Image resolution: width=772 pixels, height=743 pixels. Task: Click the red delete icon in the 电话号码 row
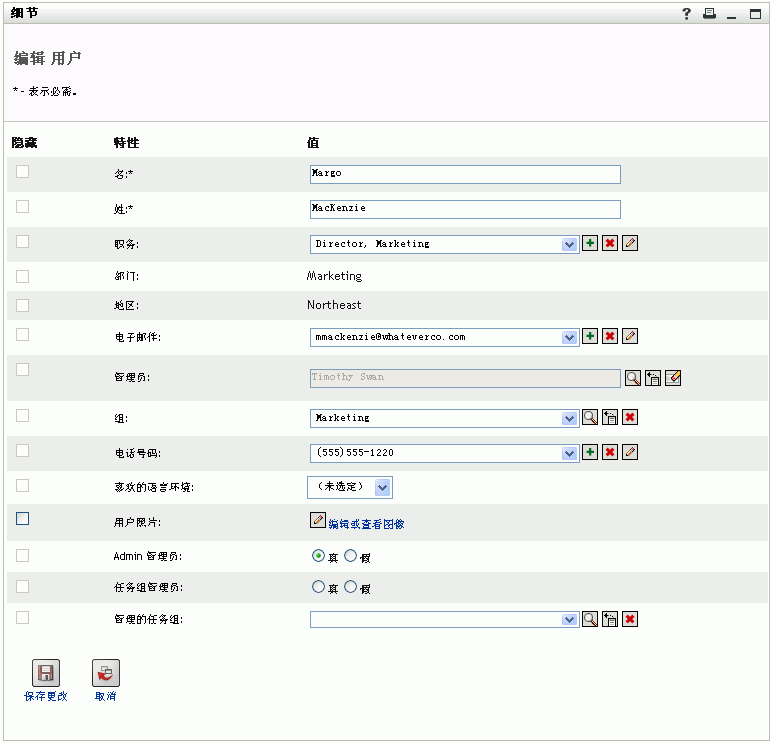pyautogui.click(x=610, y=452)
